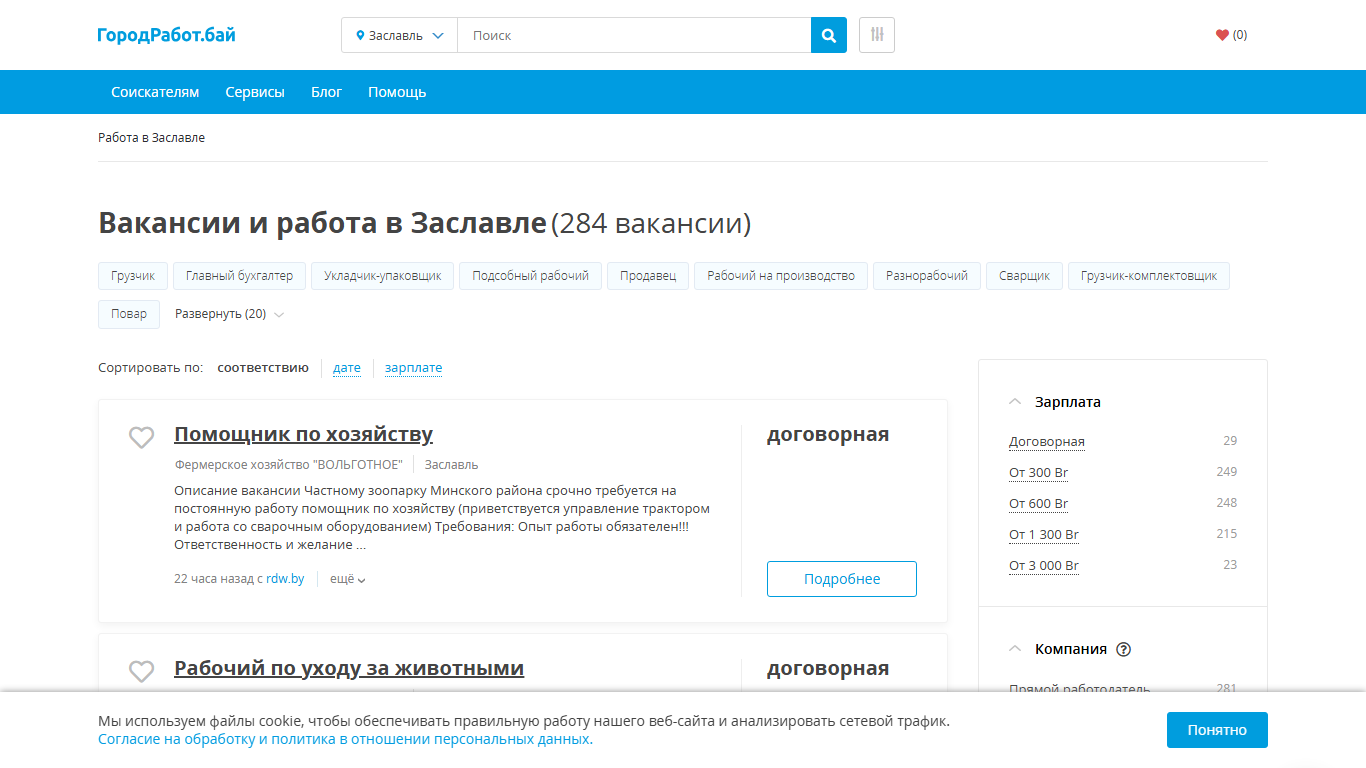Screen dimensions: 1366x768
Task: Click the Поиск input field
Action: coord(634,35)
